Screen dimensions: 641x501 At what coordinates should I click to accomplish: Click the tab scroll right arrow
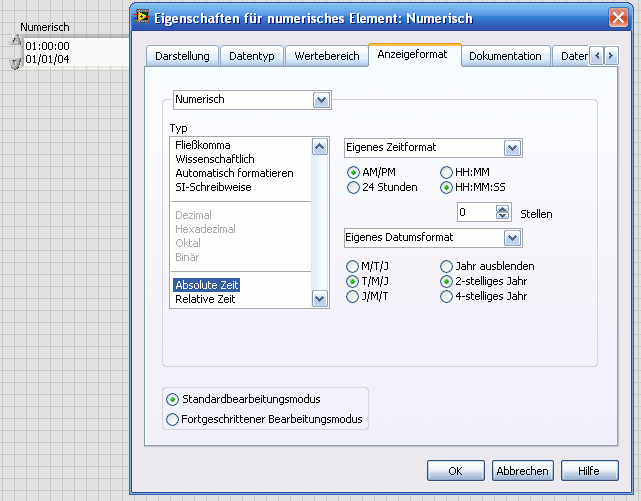(x=611, y=56)
